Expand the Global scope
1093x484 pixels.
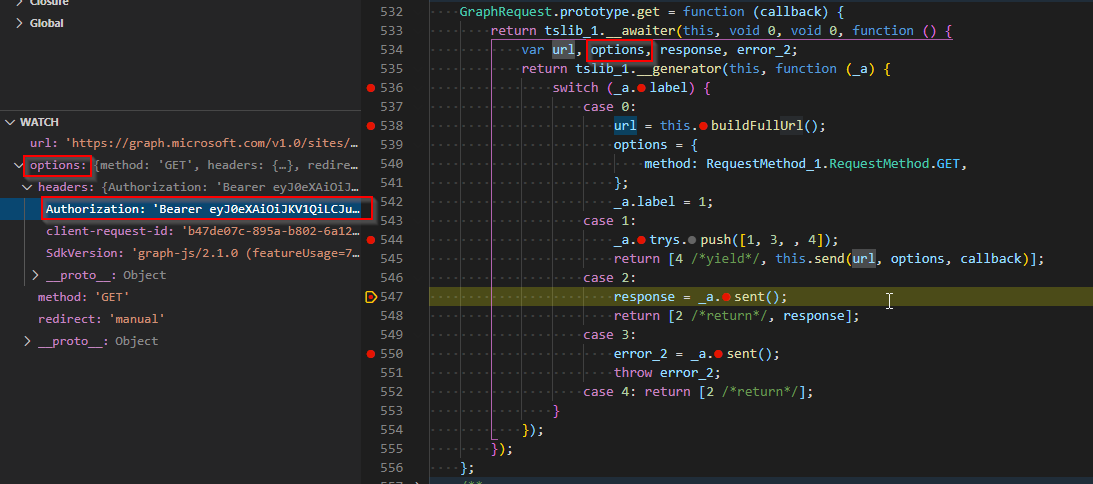pos(19,23)
